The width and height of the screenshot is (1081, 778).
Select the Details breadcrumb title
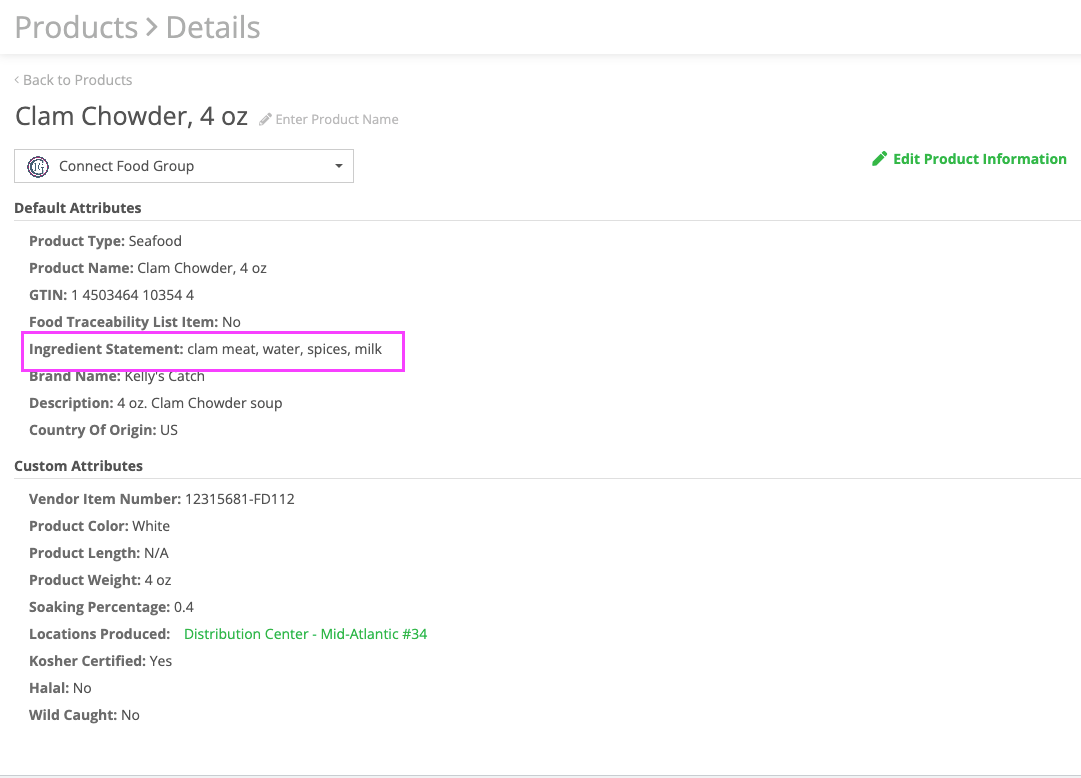(x=213, y=27)
